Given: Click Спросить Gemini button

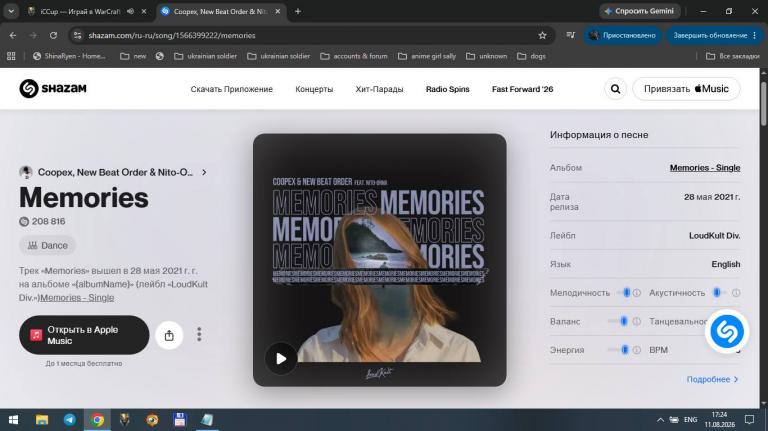Looking at the screenshot, I should coord(639,11).
